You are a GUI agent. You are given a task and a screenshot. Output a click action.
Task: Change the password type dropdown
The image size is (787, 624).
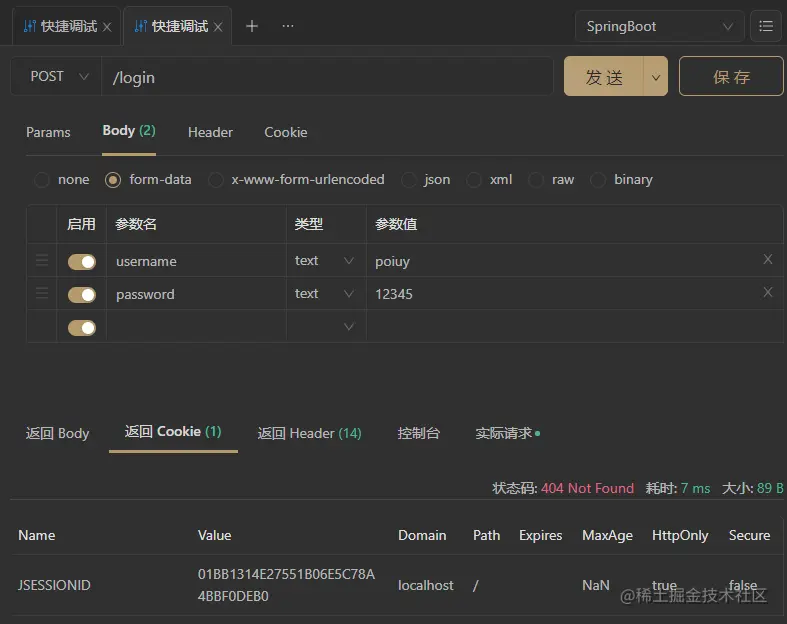pos(325,294)
